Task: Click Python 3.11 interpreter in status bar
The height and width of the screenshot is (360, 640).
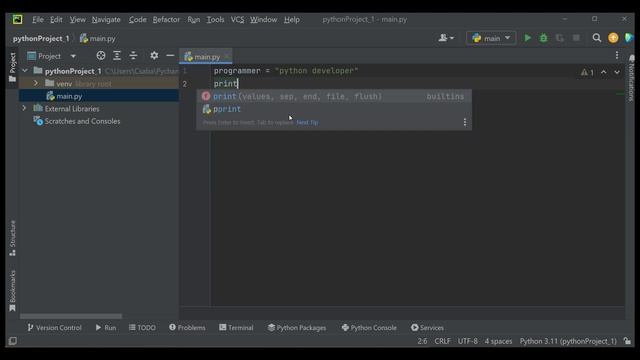Action: [568, 341]
